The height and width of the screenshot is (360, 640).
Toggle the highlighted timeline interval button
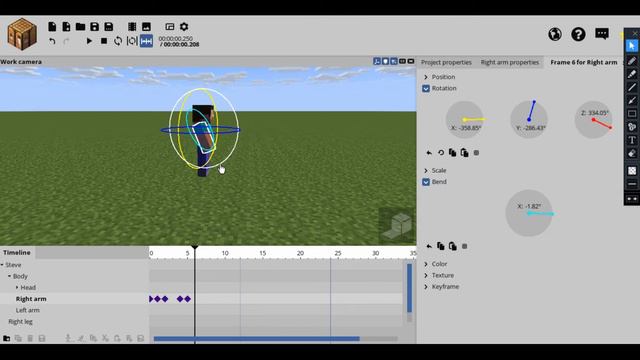click(x=146, y=41)
